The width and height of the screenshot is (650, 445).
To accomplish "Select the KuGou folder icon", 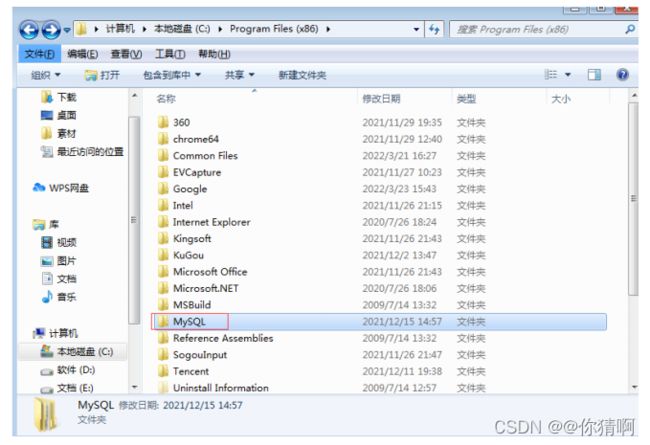I will pyautogui.click(x=163, y=255).
